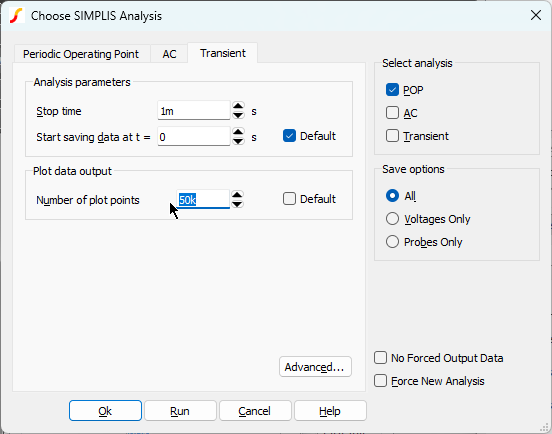
Task: Select Probes Only save option
Action: click(392, 242)
